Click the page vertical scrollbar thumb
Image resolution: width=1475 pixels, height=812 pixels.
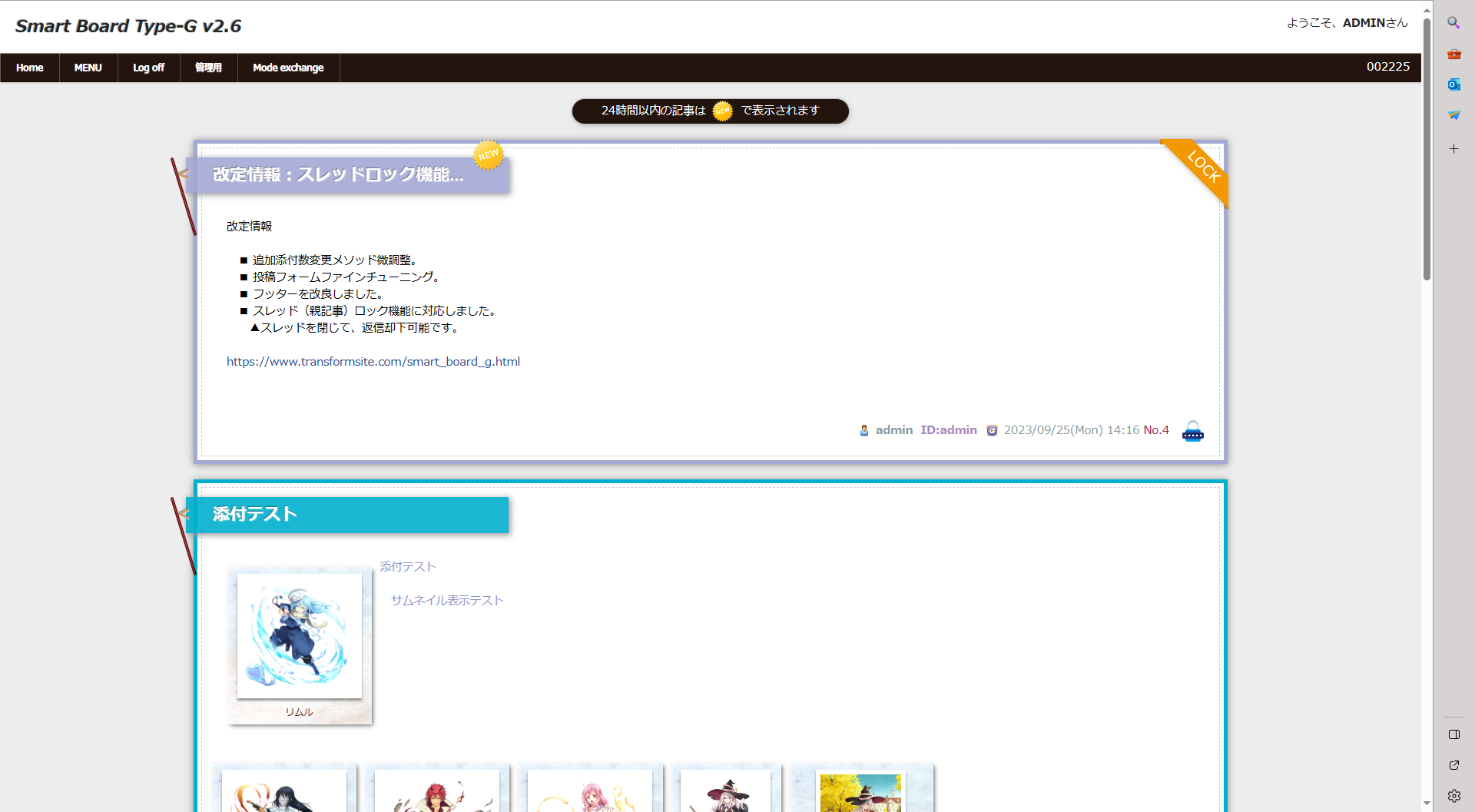(x=1427, y=150)
